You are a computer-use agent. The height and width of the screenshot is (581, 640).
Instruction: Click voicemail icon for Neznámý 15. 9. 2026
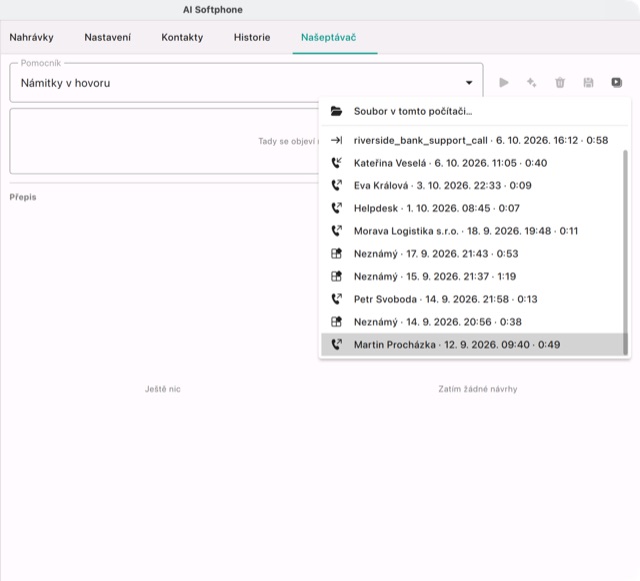[x=336, y=276]
